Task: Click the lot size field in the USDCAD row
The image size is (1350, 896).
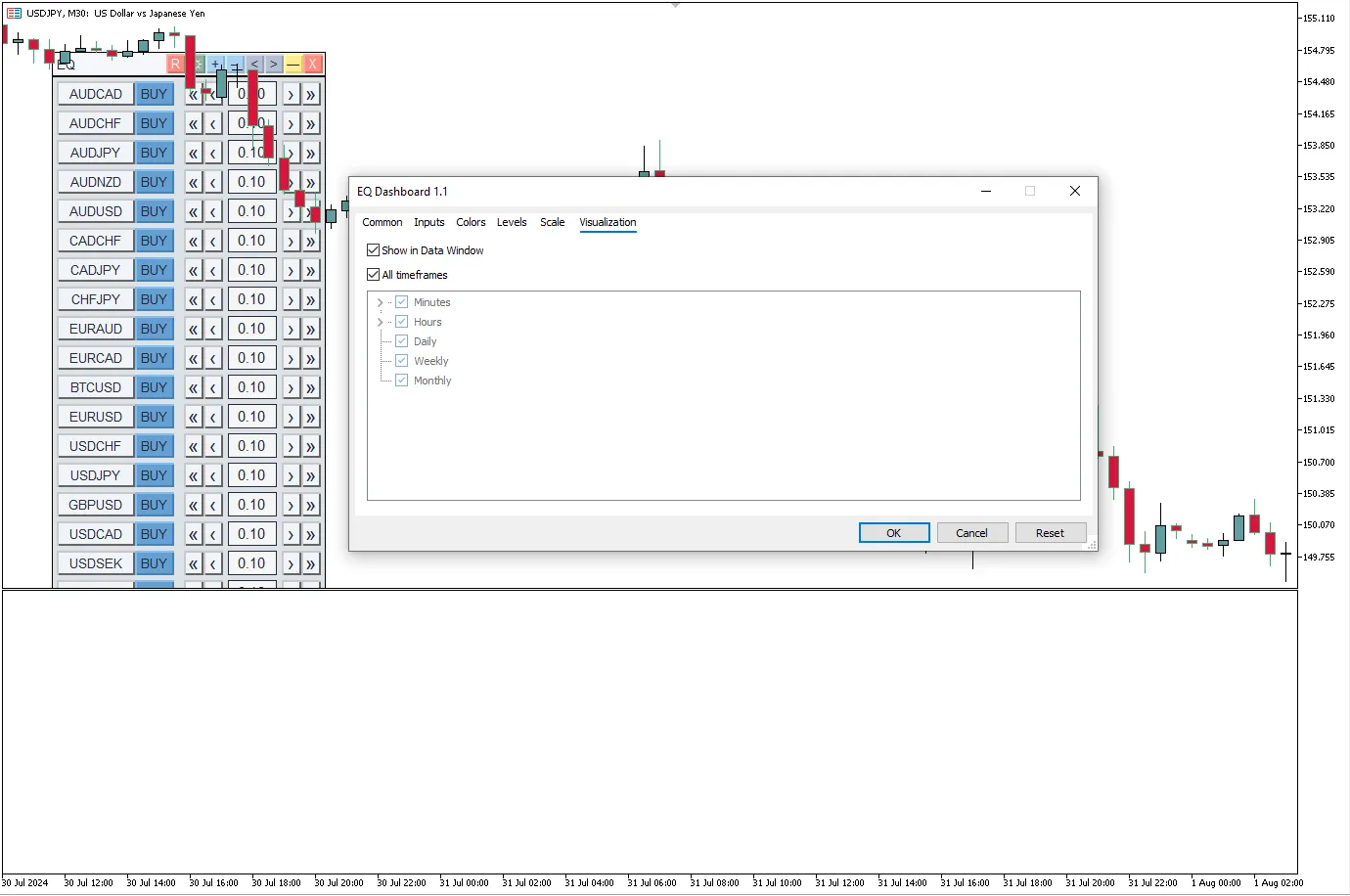Action: coord(251,534)
